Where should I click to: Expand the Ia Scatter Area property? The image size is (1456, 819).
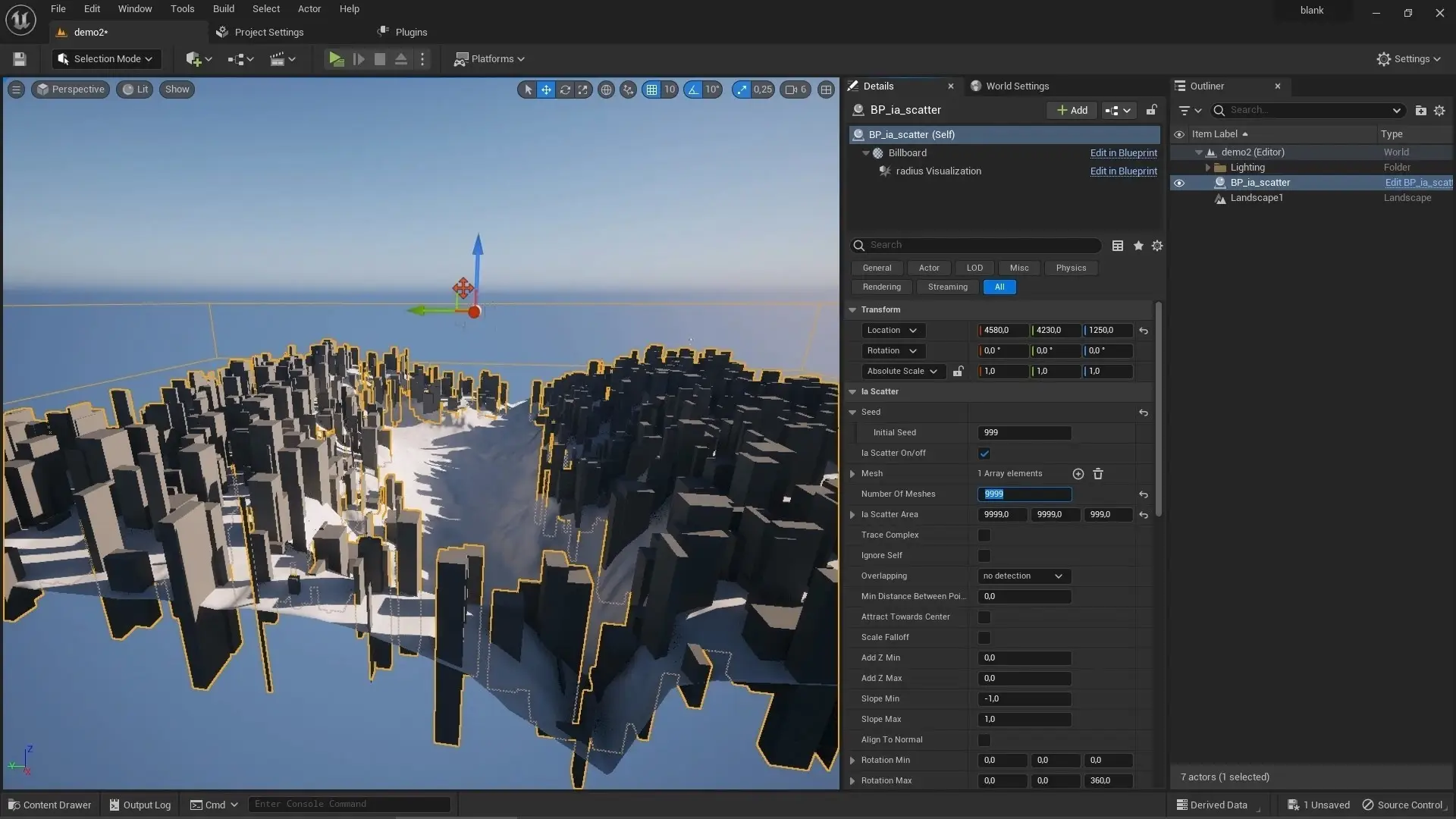pos(852,515)
